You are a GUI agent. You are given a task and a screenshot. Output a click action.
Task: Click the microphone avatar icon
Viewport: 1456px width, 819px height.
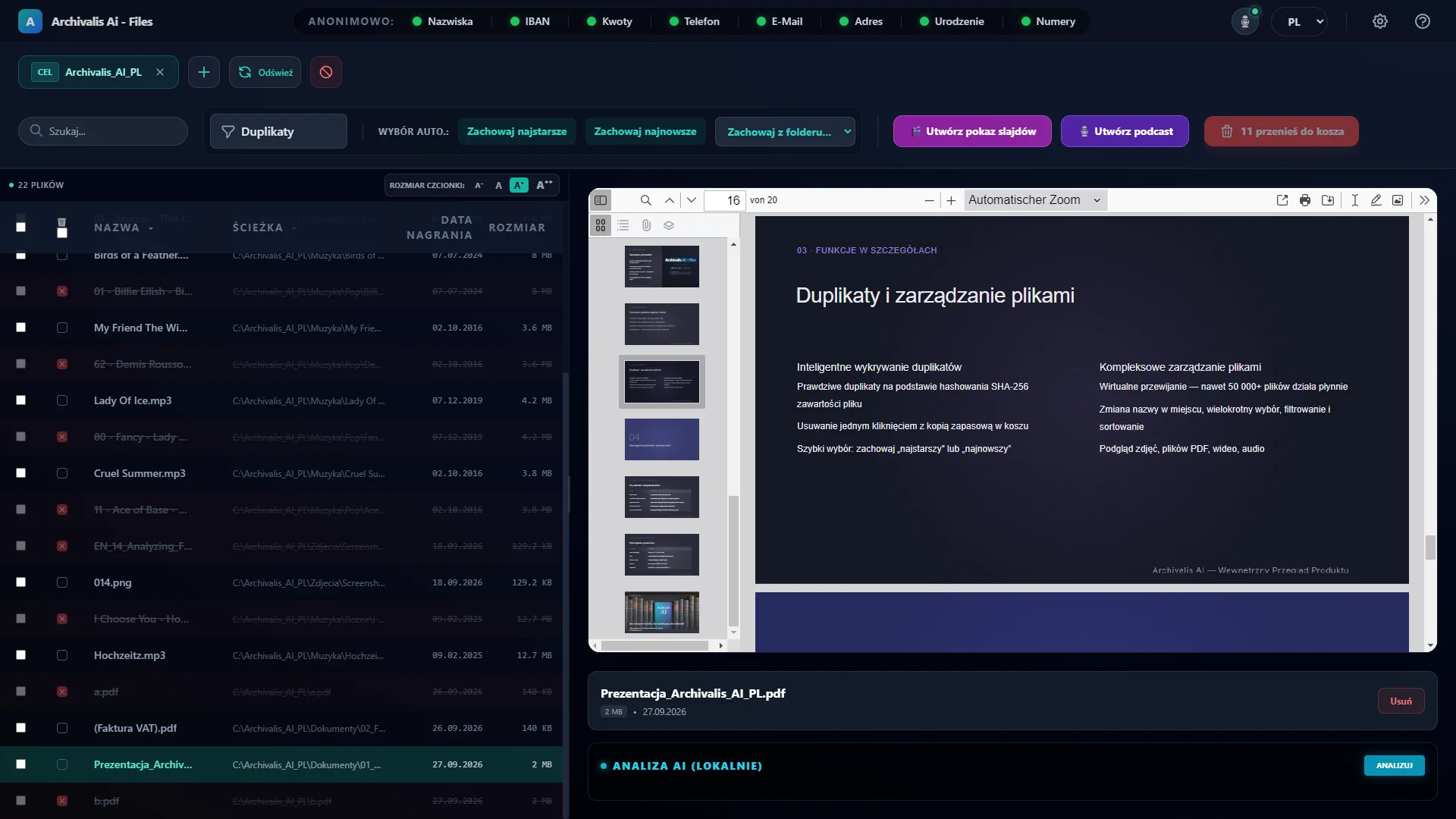point(1244,21)
